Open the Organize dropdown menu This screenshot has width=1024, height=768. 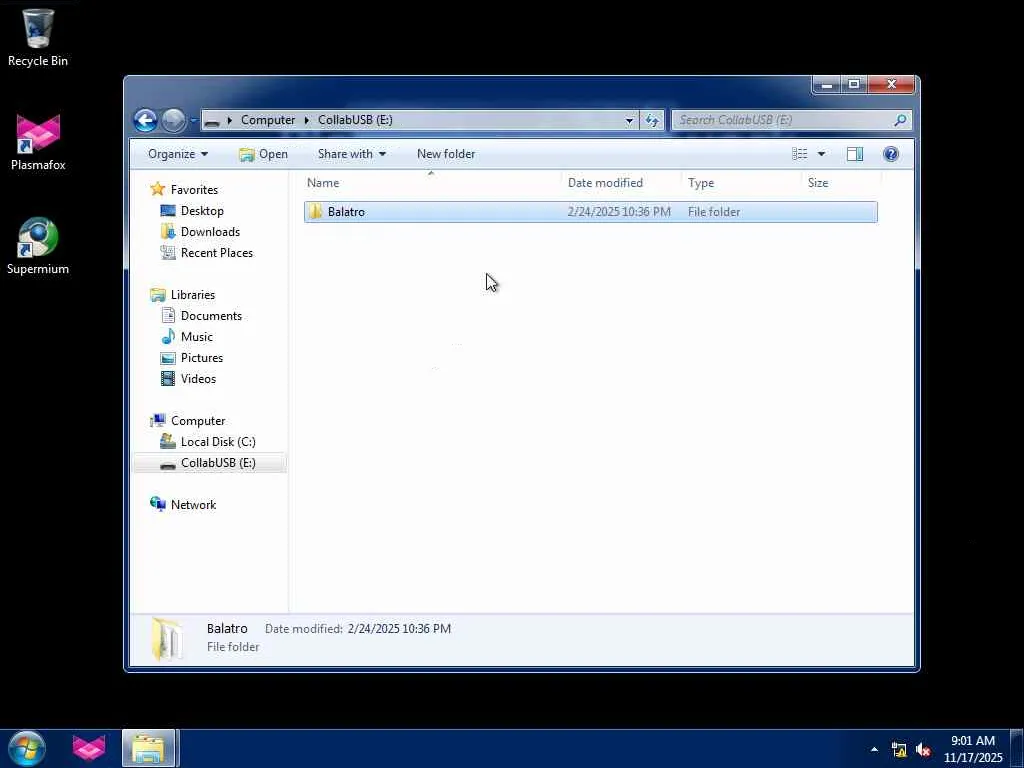click(x=178, y=154)
